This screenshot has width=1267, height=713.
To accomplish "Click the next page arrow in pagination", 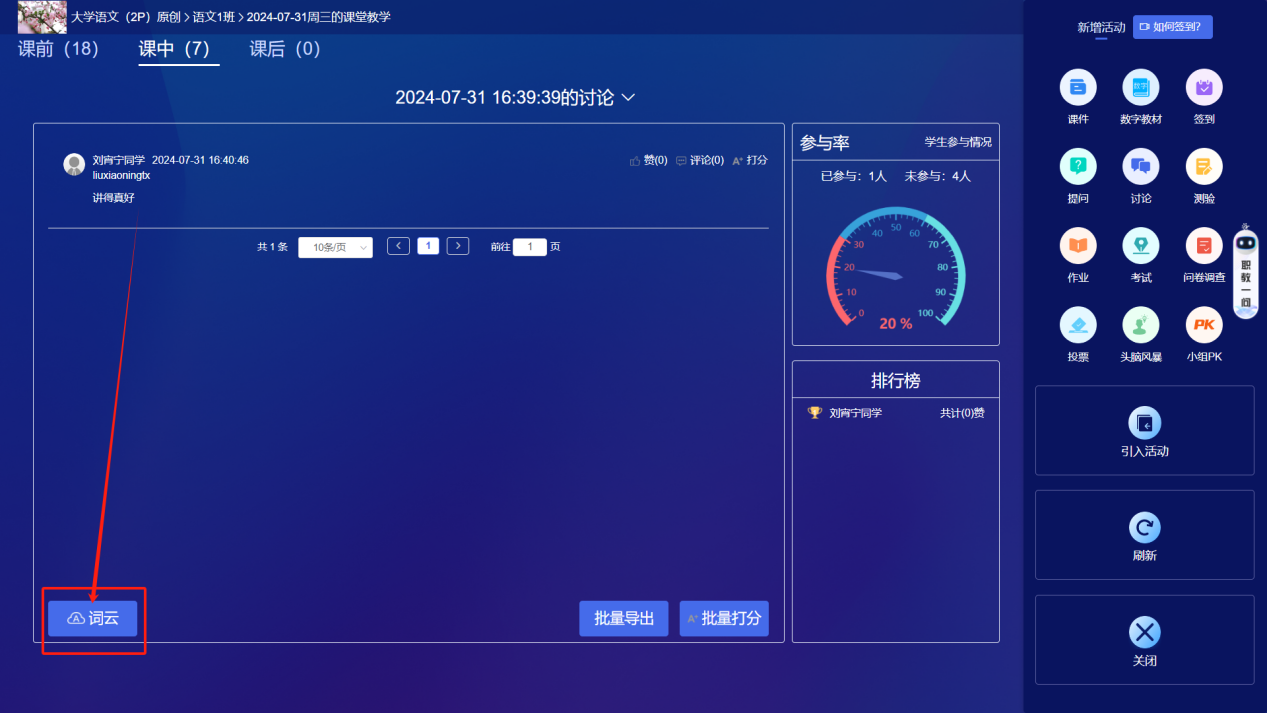I will (457, 245).
